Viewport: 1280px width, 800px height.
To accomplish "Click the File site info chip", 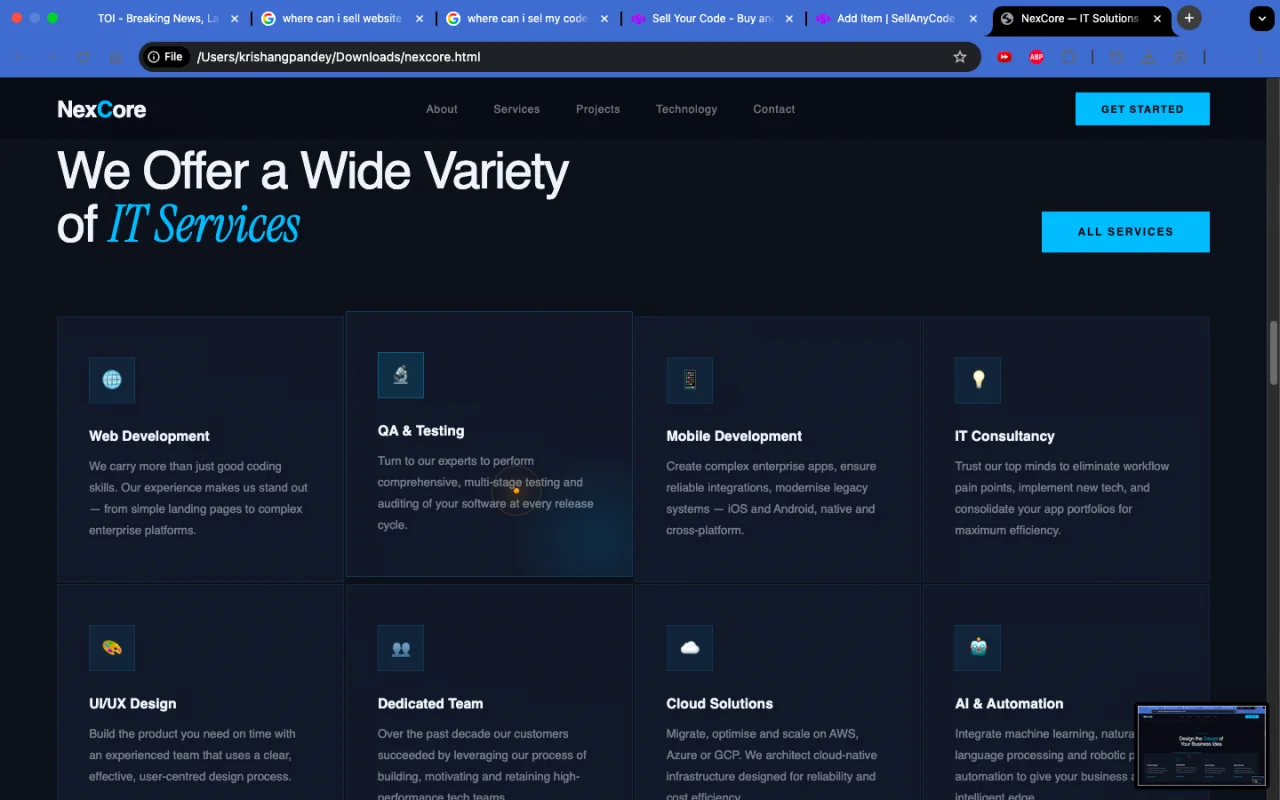I will pos(166,57).
